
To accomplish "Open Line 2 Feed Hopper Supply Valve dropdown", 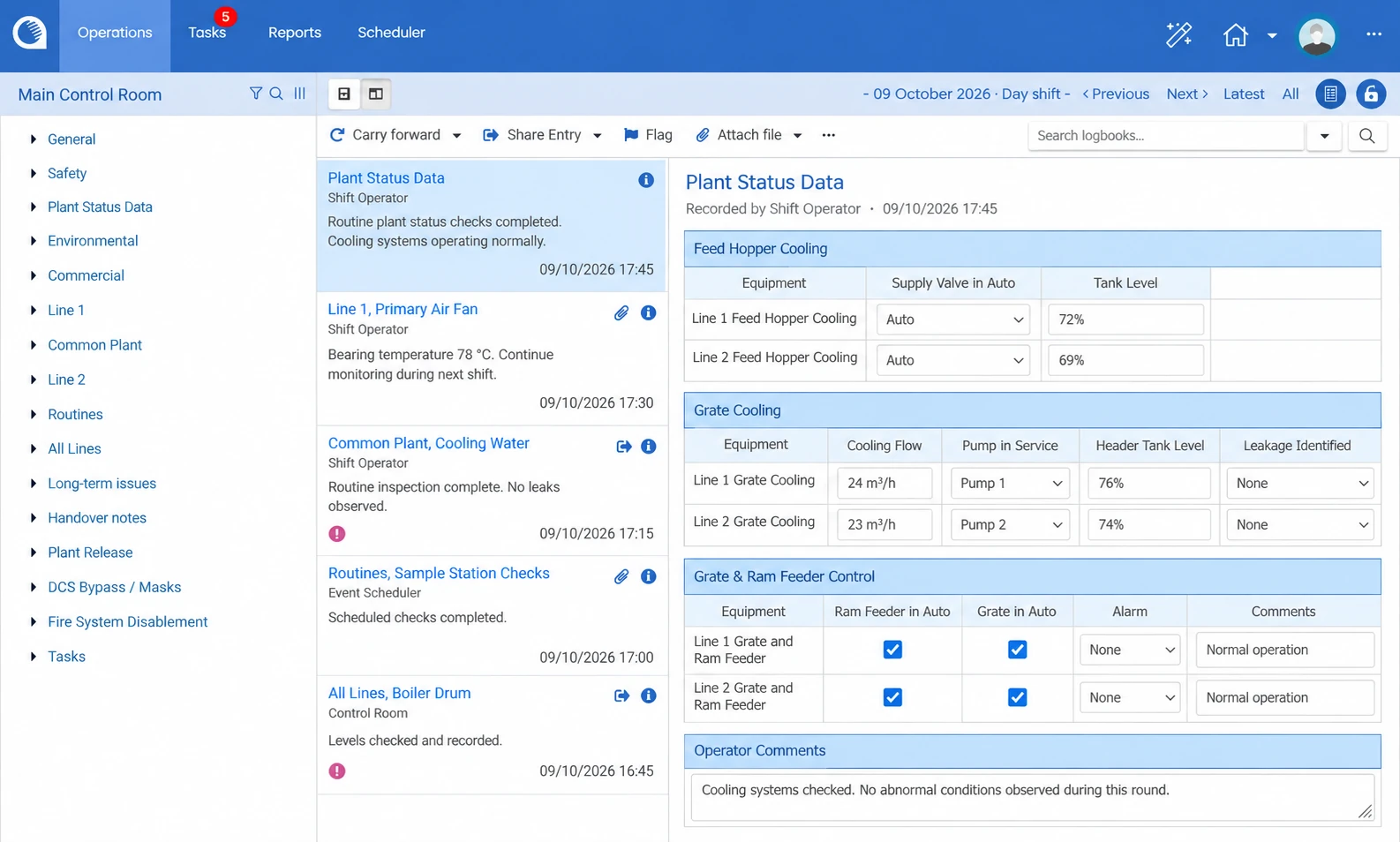I will 953,360.
